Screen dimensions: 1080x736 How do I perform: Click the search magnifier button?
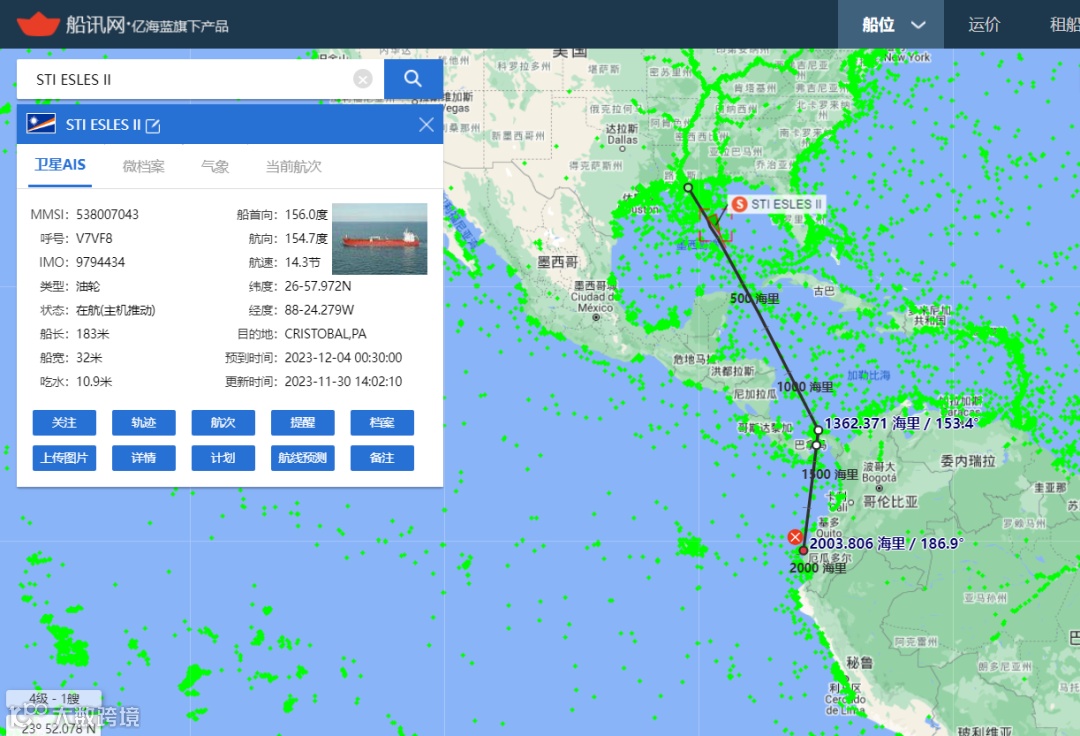point(413,79)
